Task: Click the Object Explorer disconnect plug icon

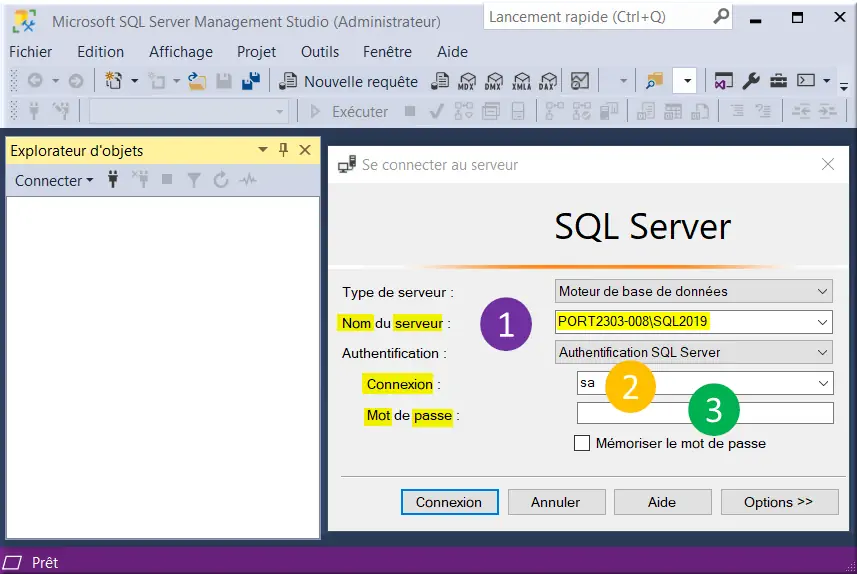Action: click(x=140, y=179)
